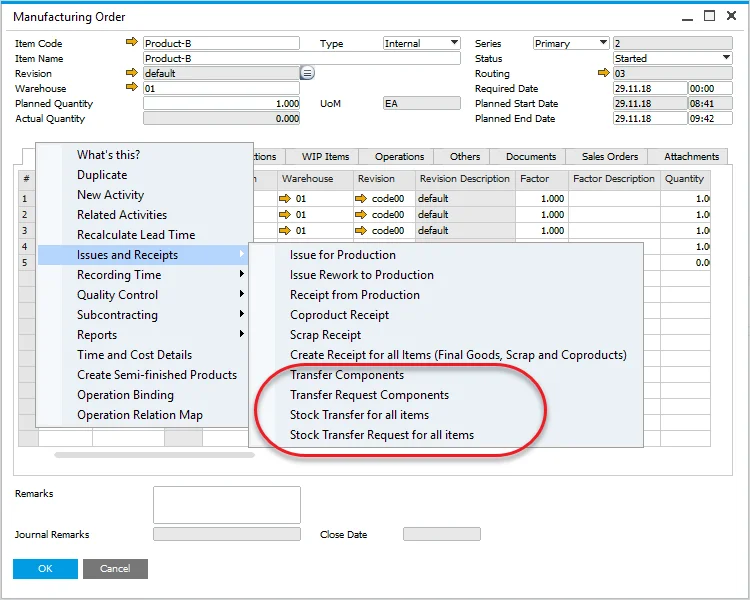Image resolution: width=750 pixels, height=600 pixels.
Task: Follow the row 1 warehouse 01 link arrow
Action: (285, 198)
